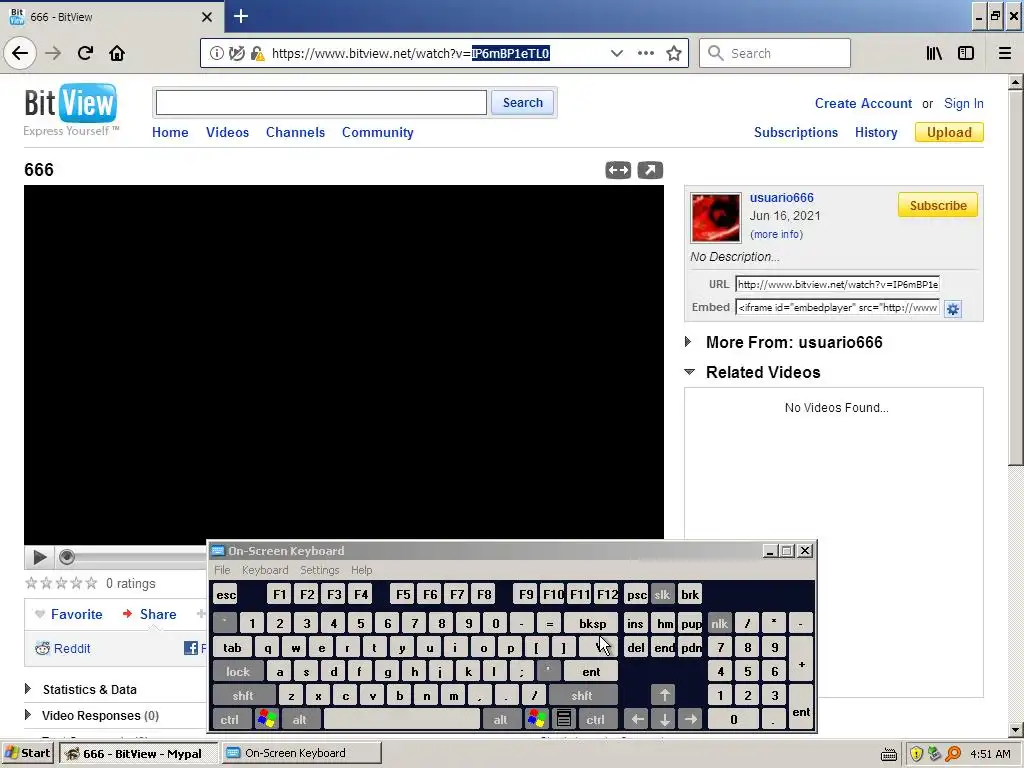Open usuario666 channel link
Screen dimensions: 1024x768
click(x=781, y=198)
